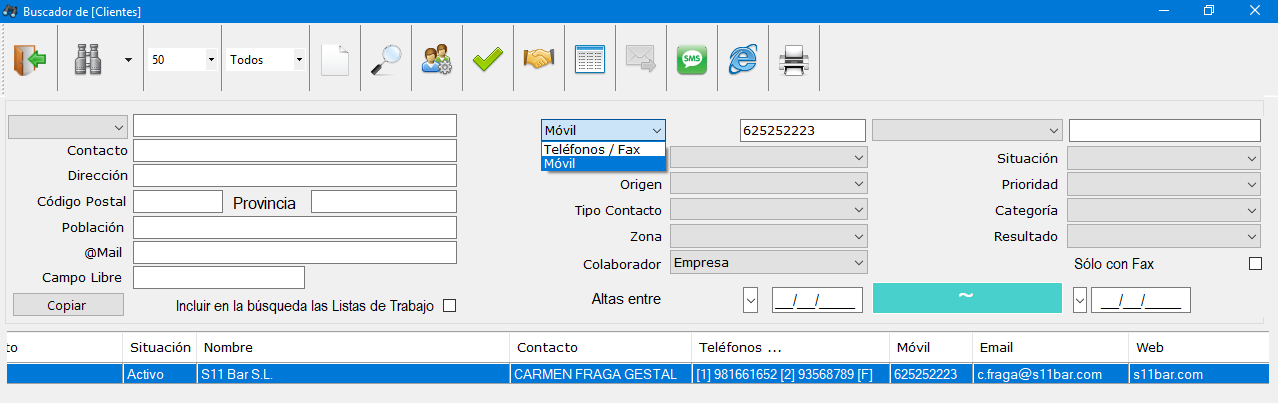Viewport: 1278px width, 403px height.
Task: Select Móvil option in the open list
Action: tap(603, 163)
